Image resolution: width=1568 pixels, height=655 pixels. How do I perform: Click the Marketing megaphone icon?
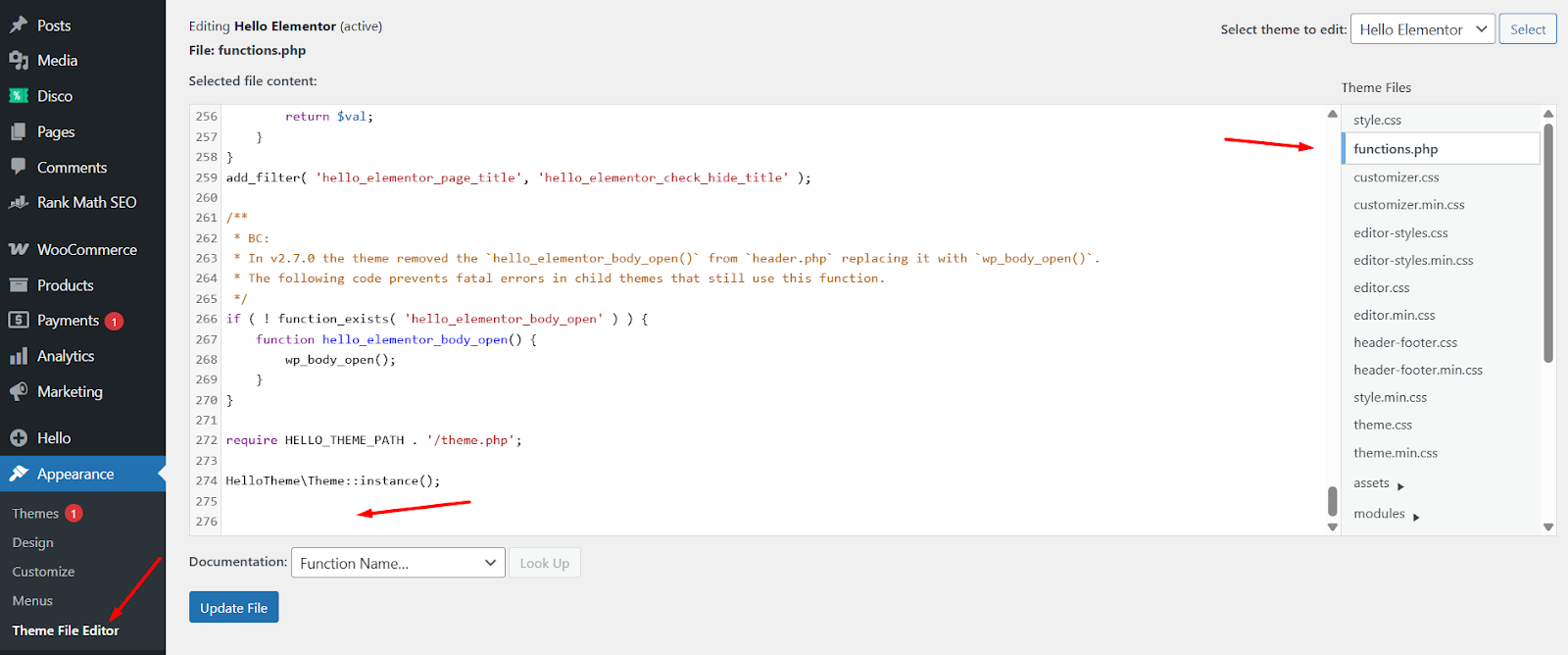(x=19, y=391)
